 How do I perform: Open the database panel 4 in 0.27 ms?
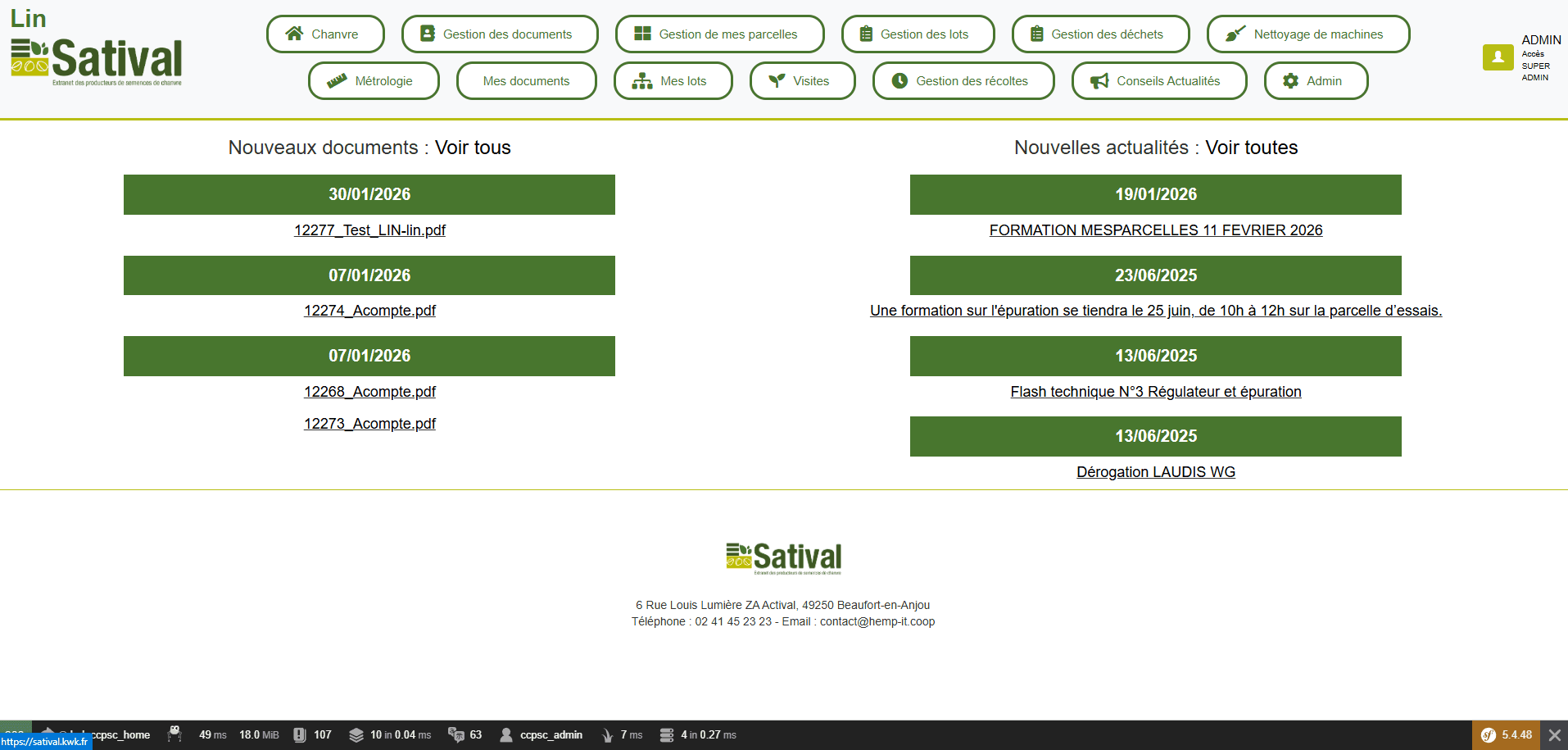pyautogui.click(x=698, y=735)
